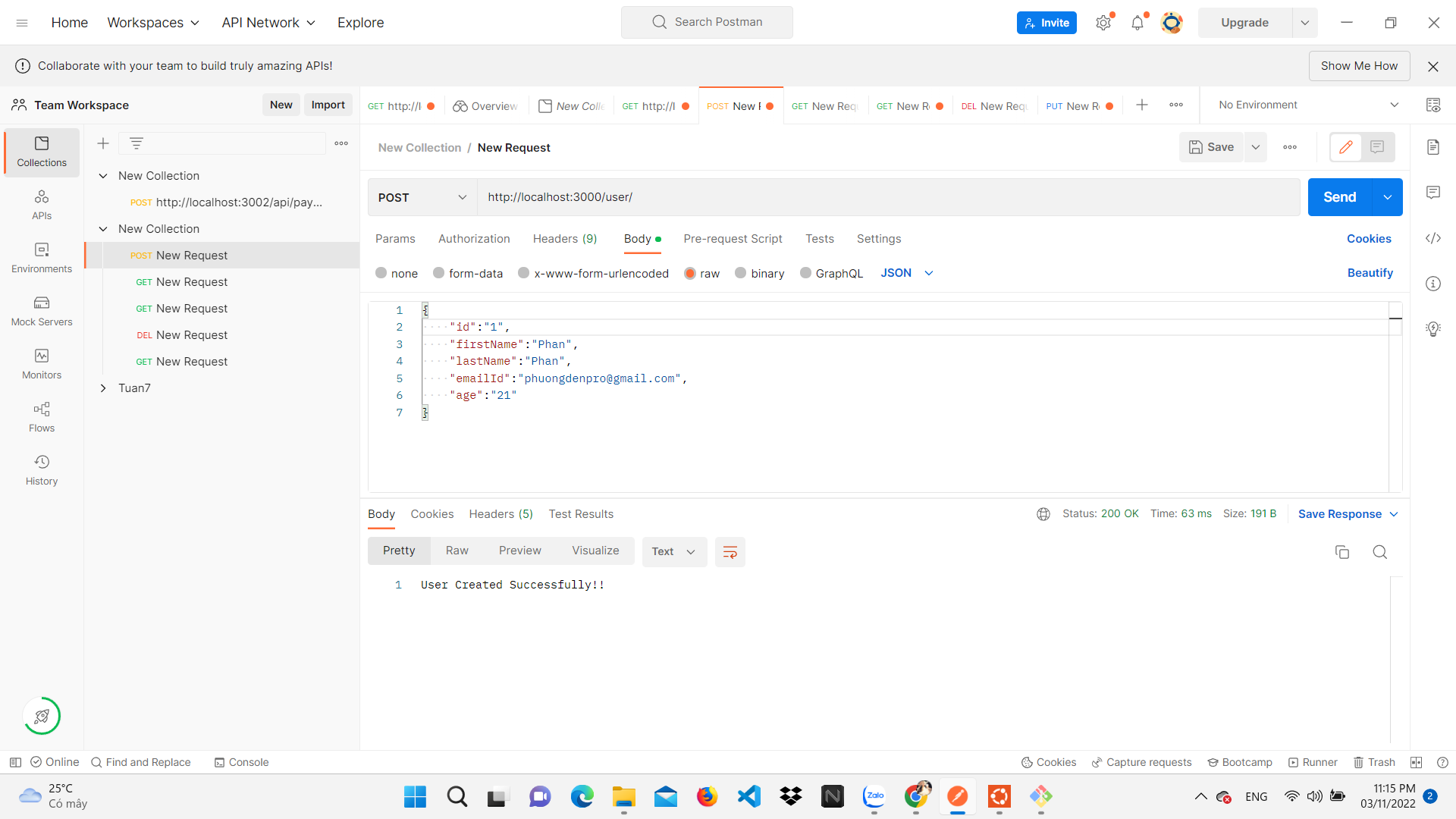Open the Environments sidebar panel
This screenshot has width=1456, height=819.
click(x=42, y=258)
